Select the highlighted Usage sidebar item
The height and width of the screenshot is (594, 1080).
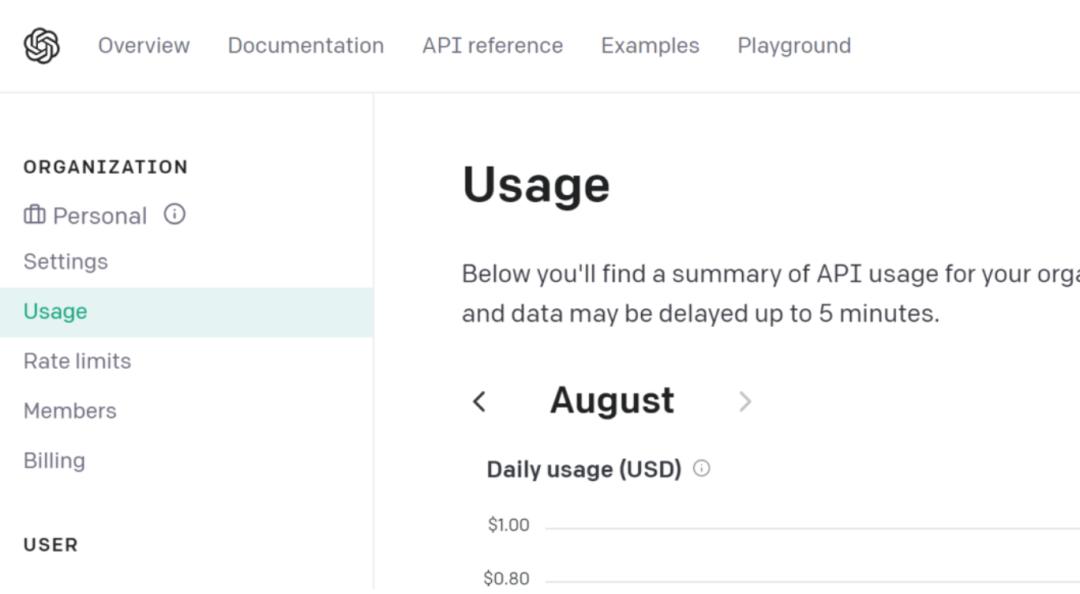pos(56,312)
